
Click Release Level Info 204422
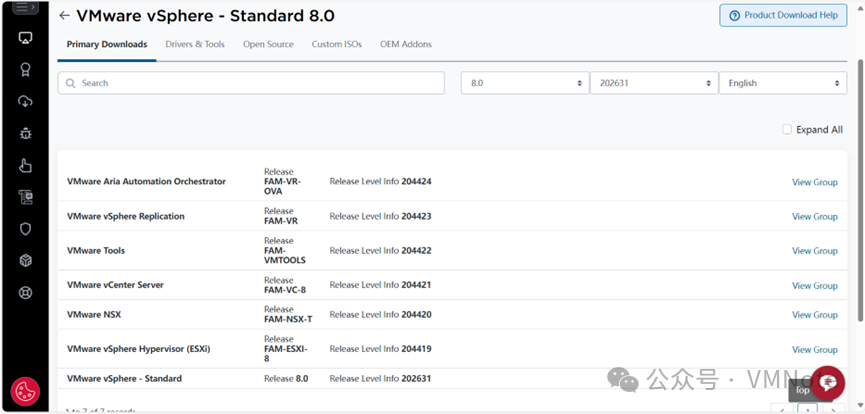[x=381, y=251]
